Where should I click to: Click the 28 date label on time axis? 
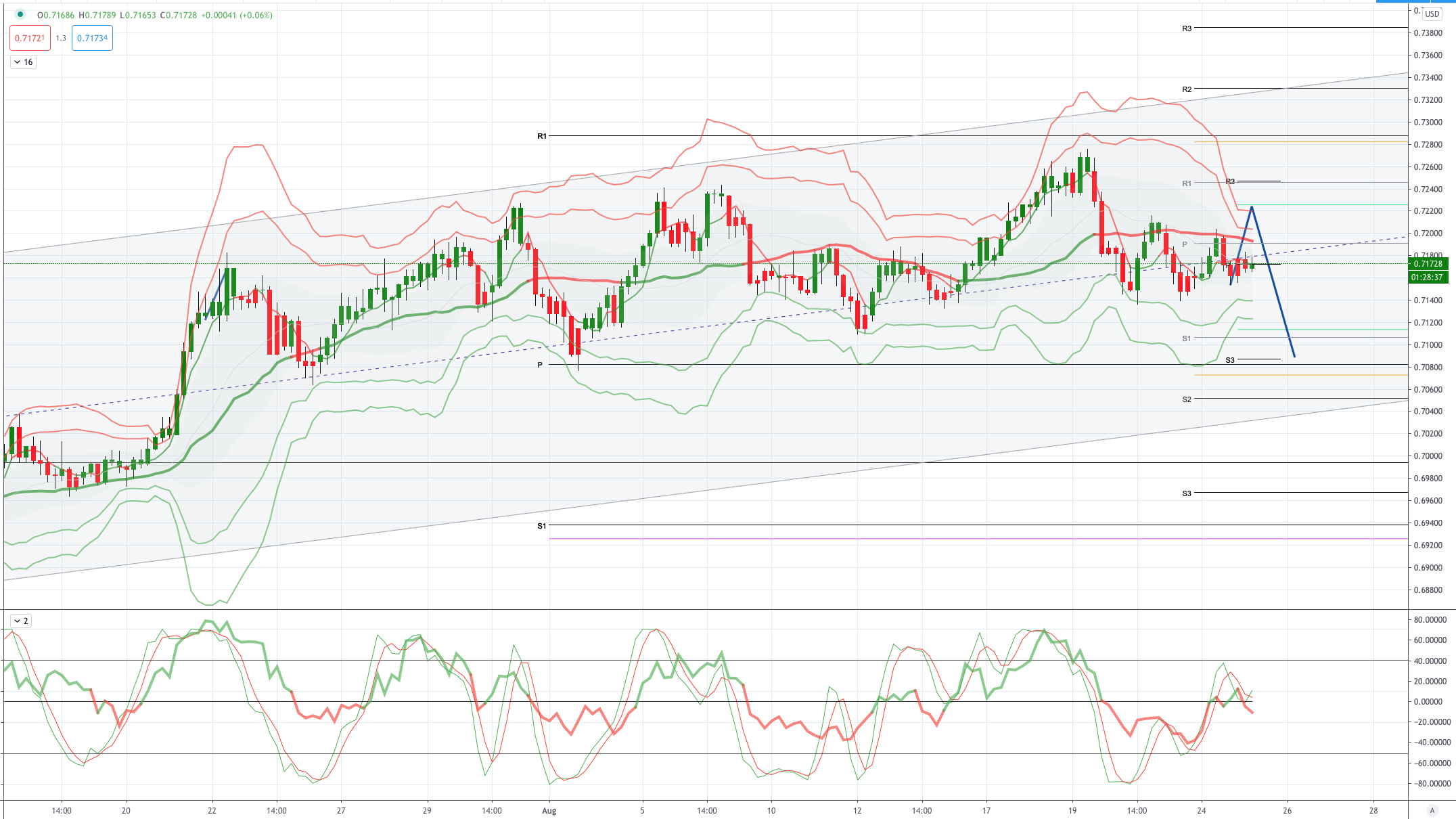[1373, 810]
